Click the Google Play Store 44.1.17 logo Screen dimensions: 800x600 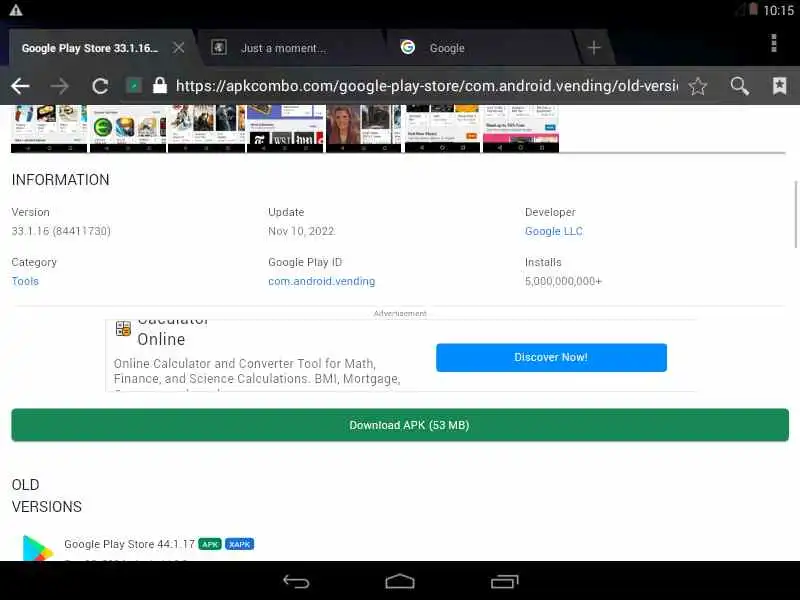[38, 548]
